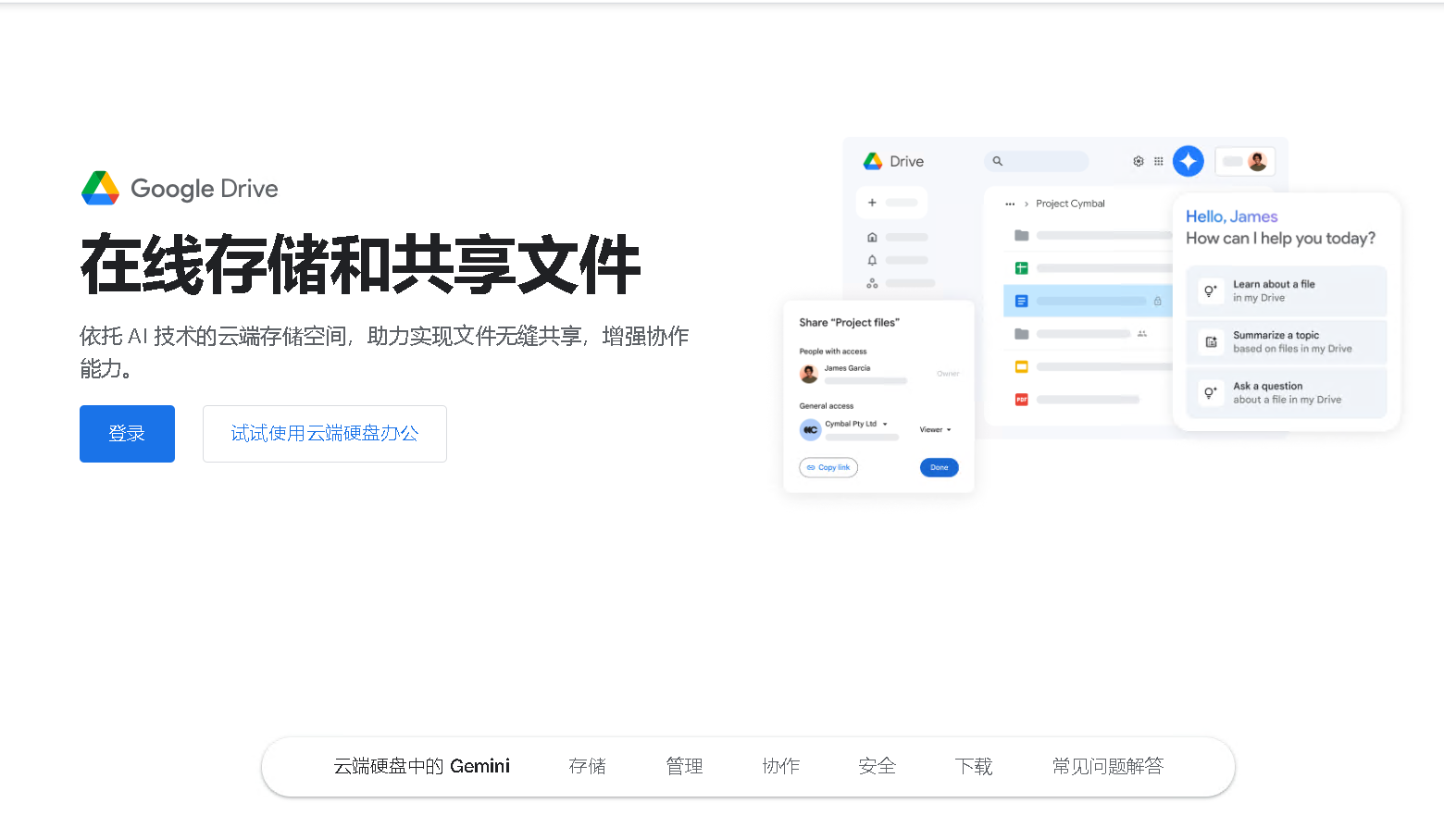Click the Google Drive logo in the page header

[180, 188]
